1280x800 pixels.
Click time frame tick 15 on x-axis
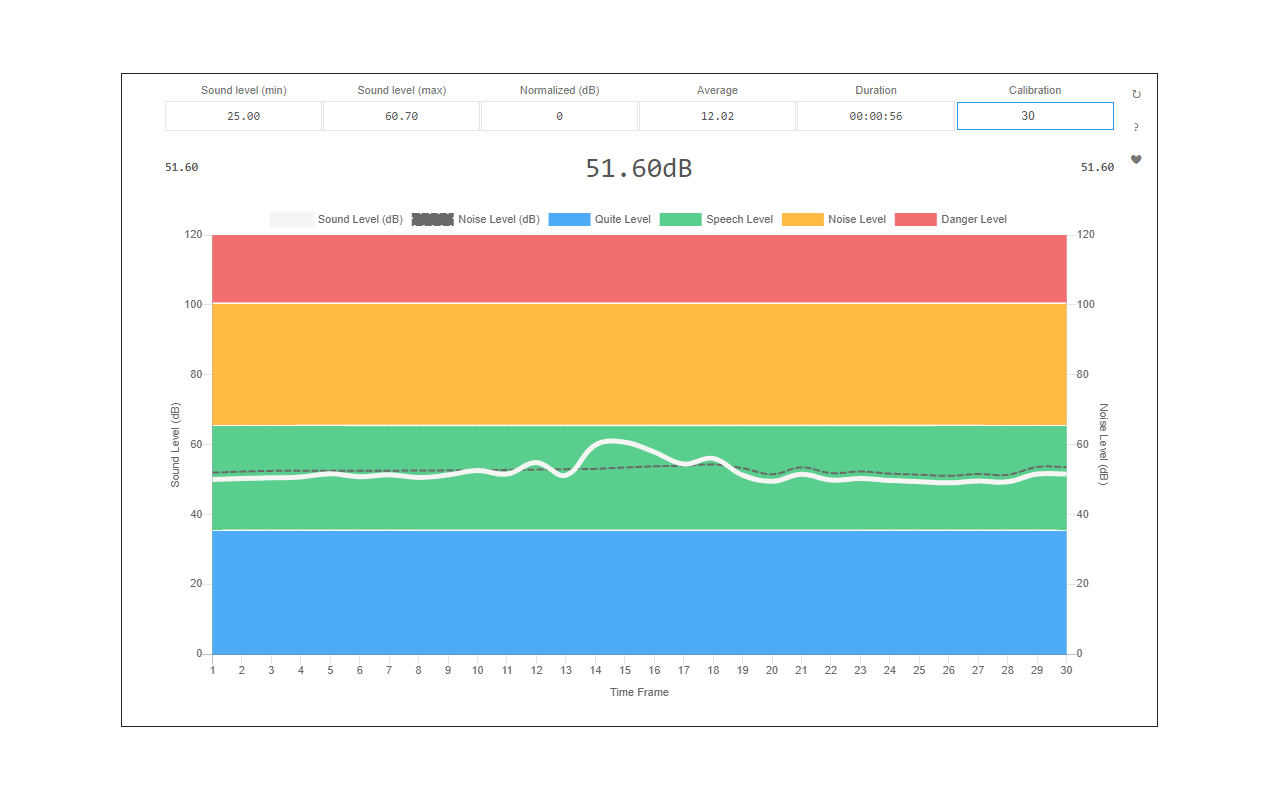[x=625, y=670]
